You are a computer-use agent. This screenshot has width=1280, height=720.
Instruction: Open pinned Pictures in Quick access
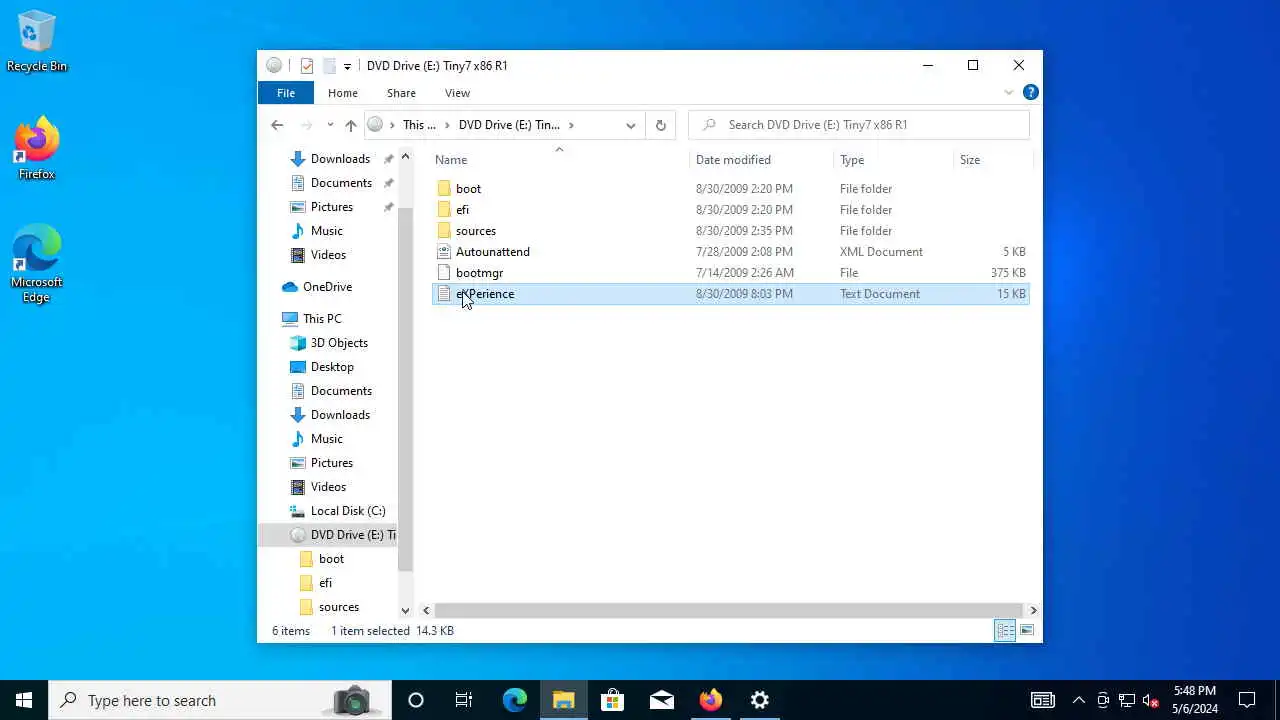pyautogui.click(x=331, y=207)
